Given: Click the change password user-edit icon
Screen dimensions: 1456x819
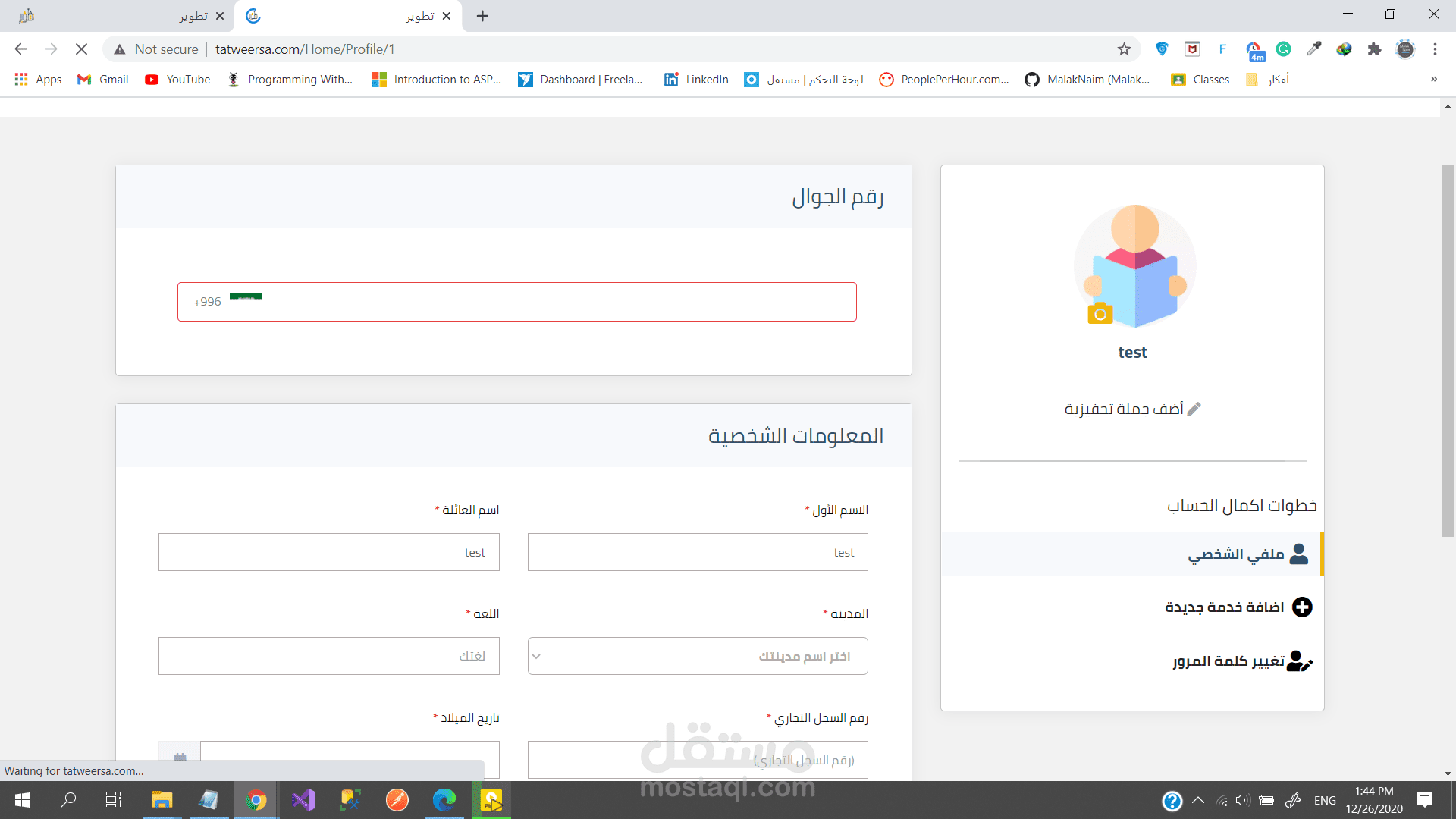Looking at the screenshot, I should click(x=1300, y=661).
